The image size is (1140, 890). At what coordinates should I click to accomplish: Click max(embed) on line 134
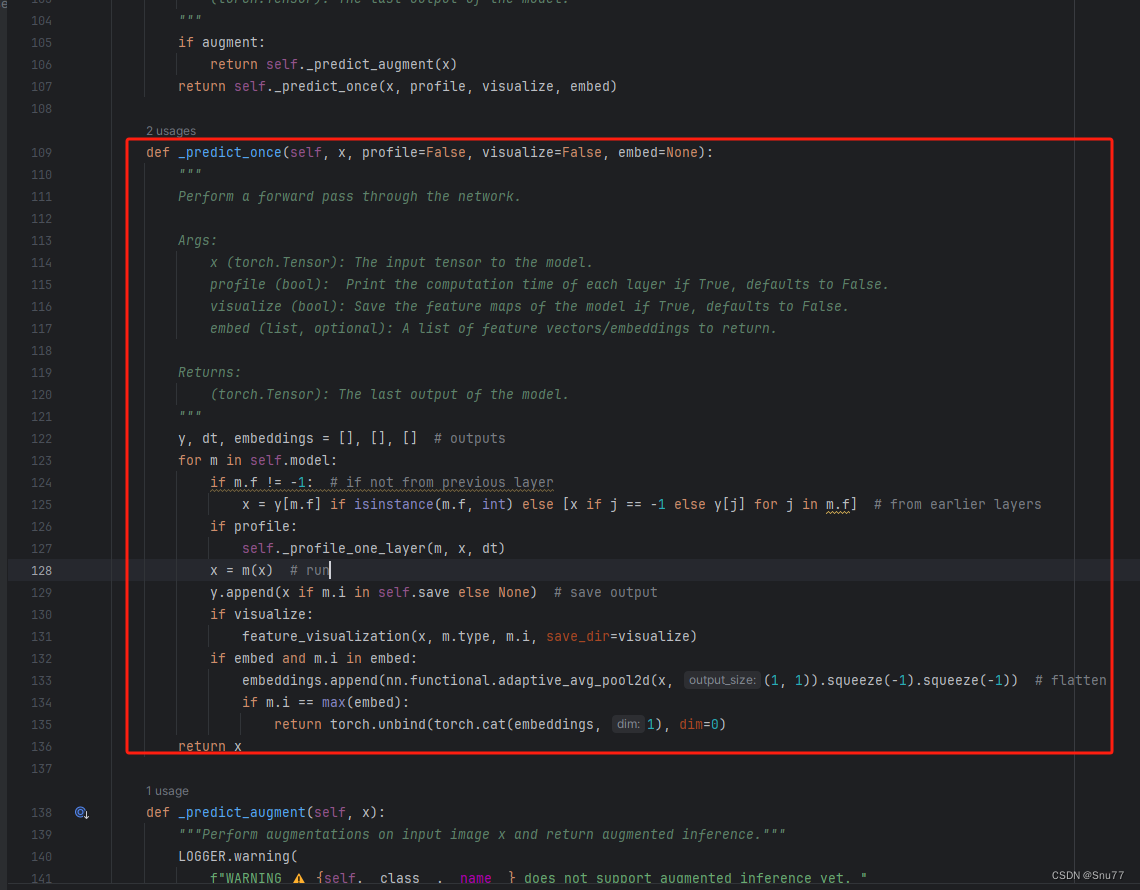click(362, 702)
